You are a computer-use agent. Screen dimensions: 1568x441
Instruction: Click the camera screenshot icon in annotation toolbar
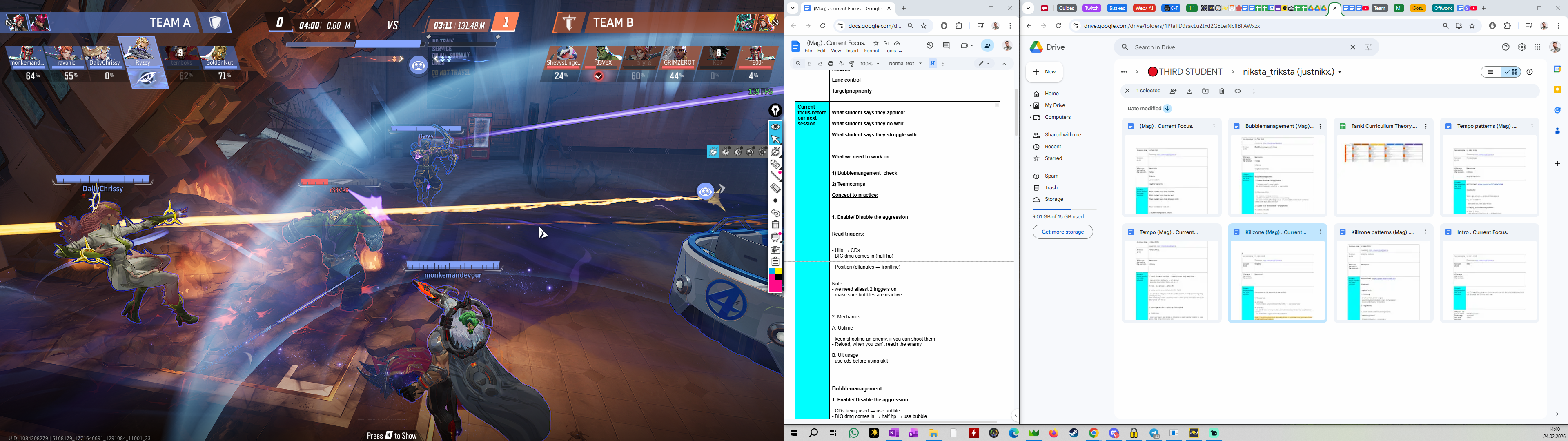tap(775, 250)
